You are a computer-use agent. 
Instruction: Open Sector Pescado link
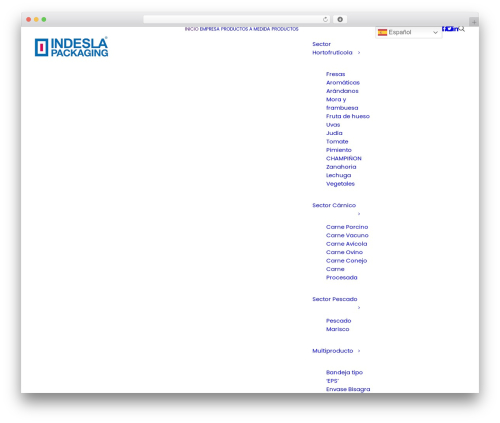pos(335,299)
